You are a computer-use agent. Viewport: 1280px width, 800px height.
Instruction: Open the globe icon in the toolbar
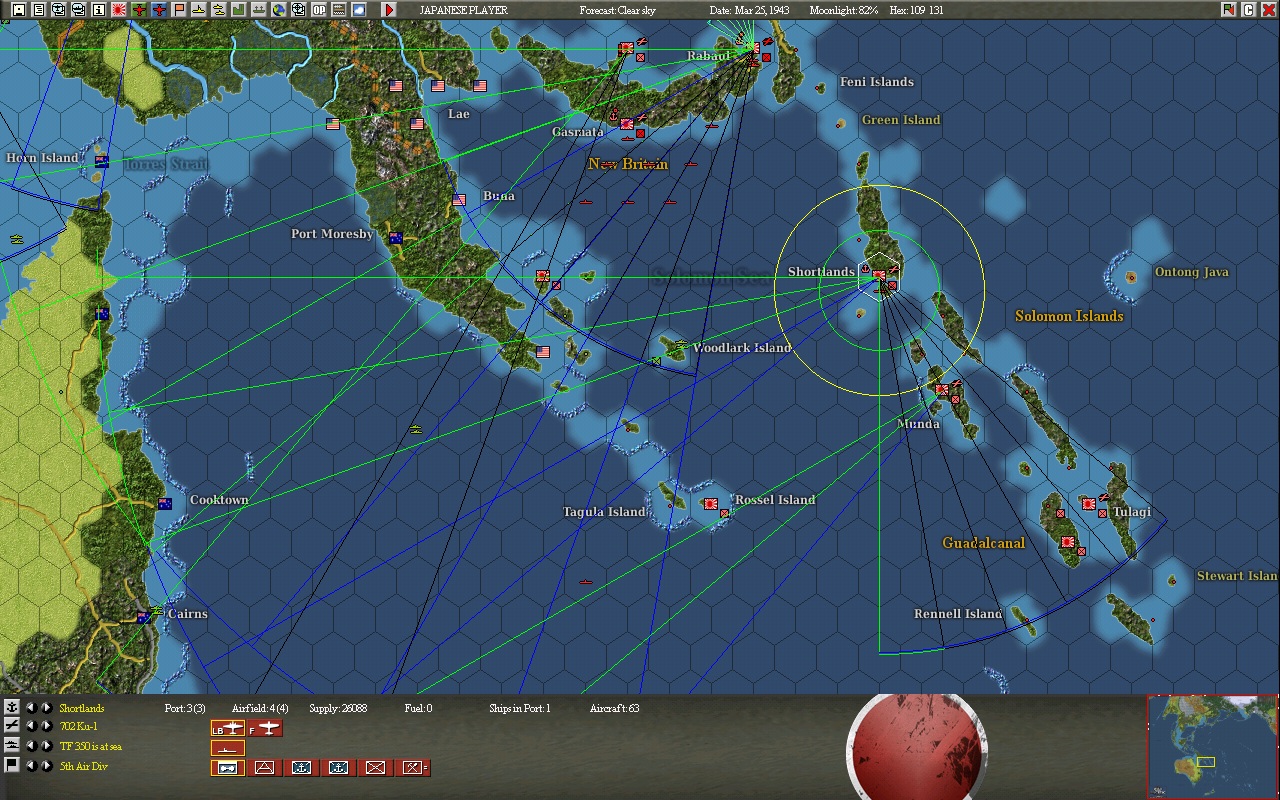pos(279,10)
